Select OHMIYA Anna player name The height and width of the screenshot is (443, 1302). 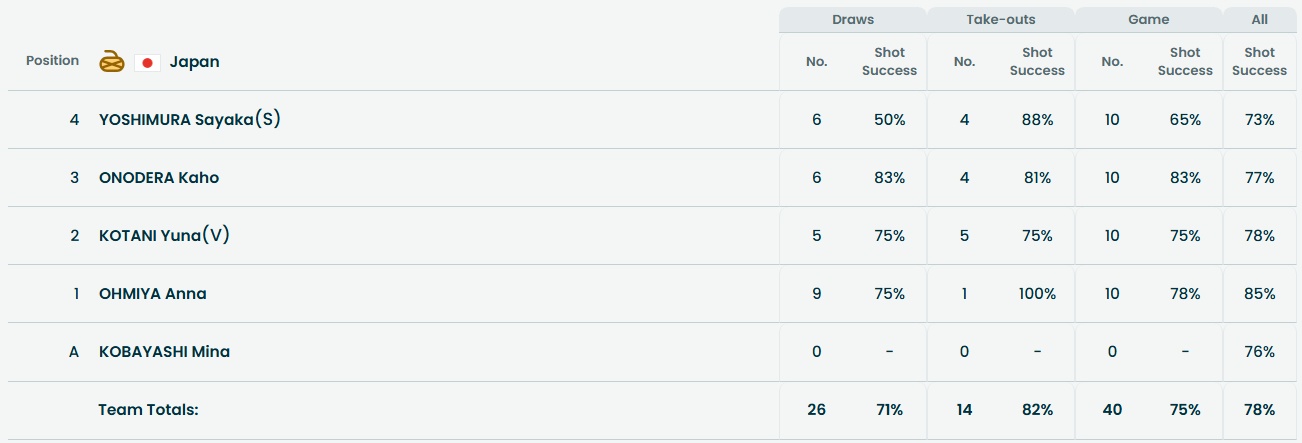[153, 294]
